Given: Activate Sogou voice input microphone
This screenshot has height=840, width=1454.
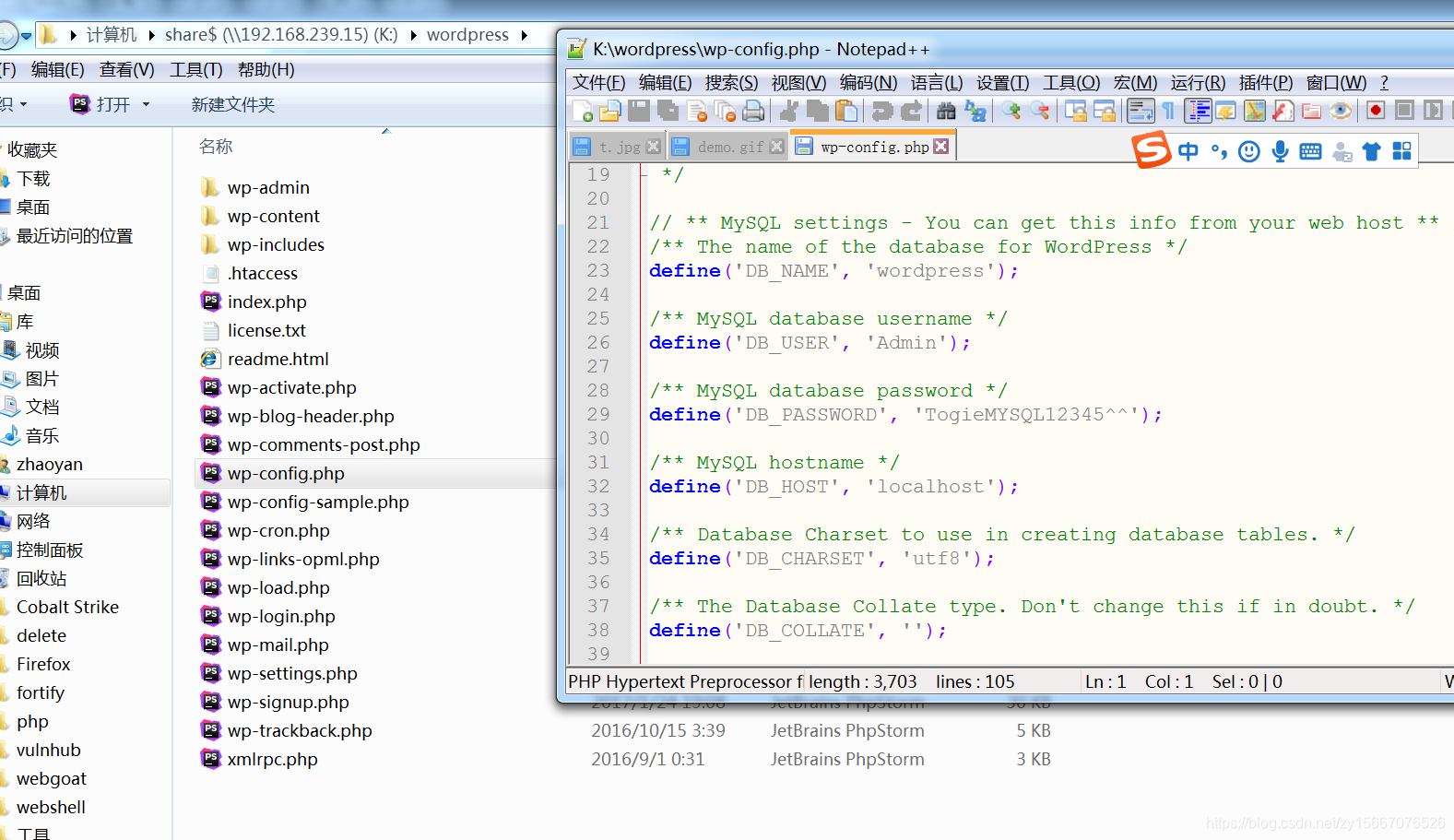Looking at the screenshot, I should point(1280,151).
